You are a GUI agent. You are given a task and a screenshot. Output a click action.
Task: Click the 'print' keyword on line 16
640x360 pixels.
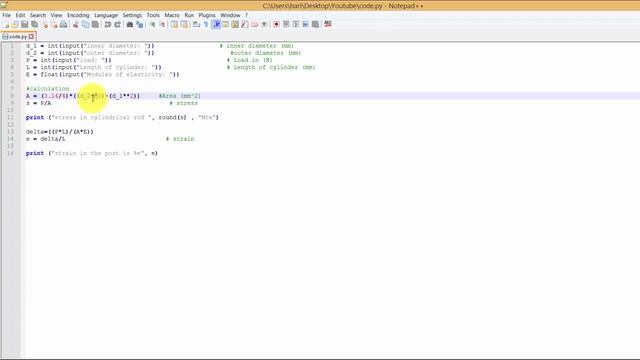point(35,153)
